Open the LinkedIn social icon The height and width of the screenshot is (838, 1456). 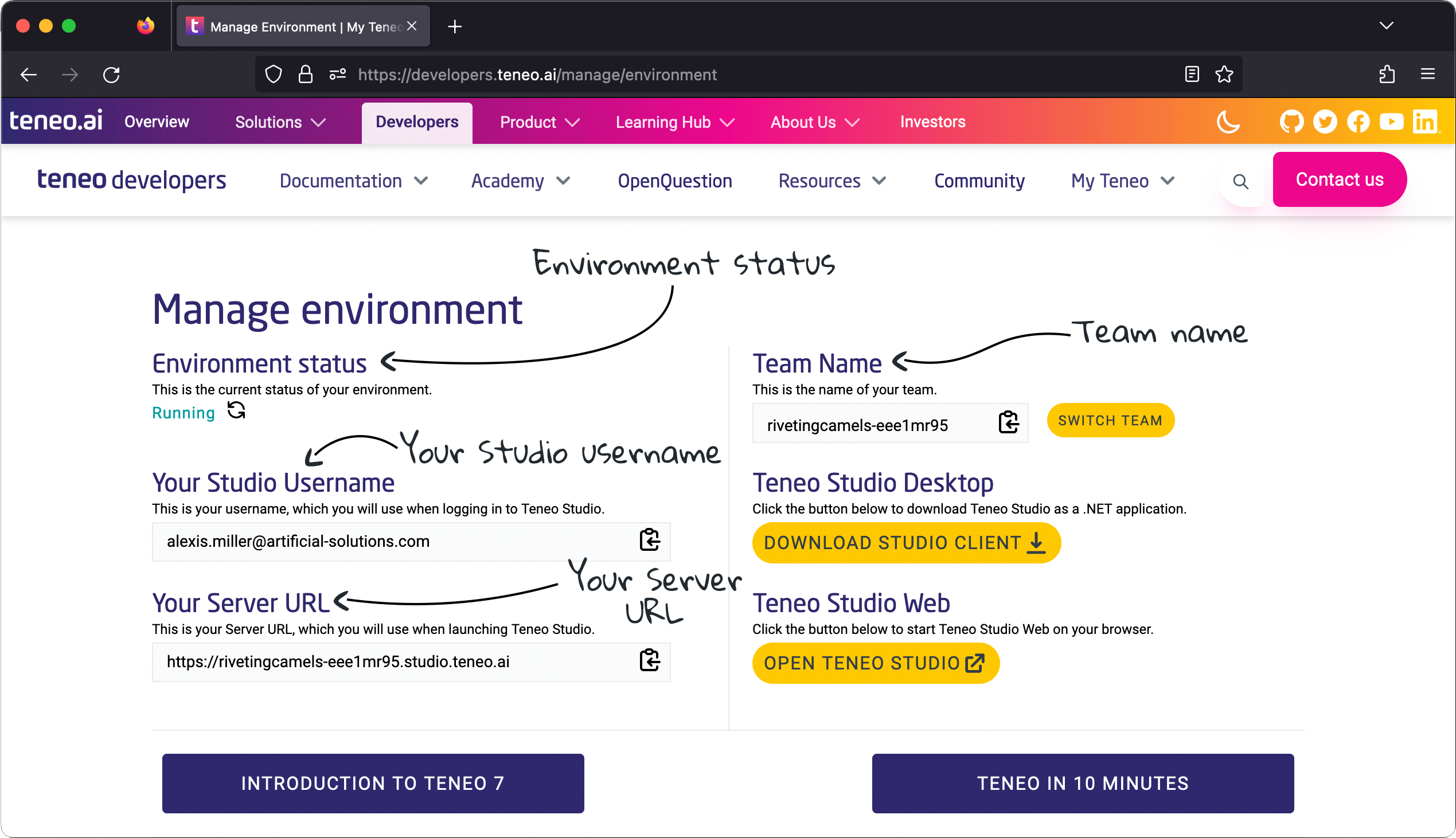click(x=1424, y=122)
